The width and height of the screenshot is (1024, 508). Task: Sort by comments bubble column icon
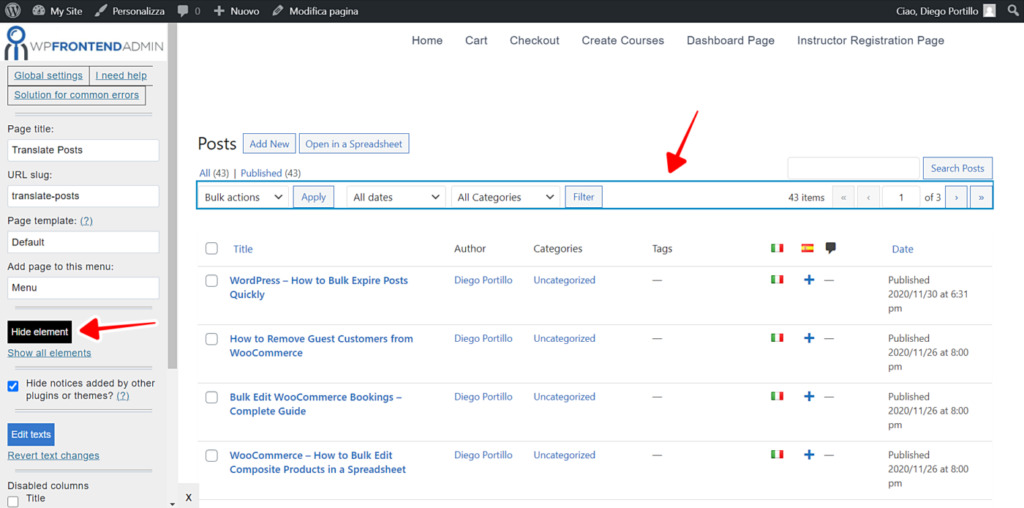(830, 248)
